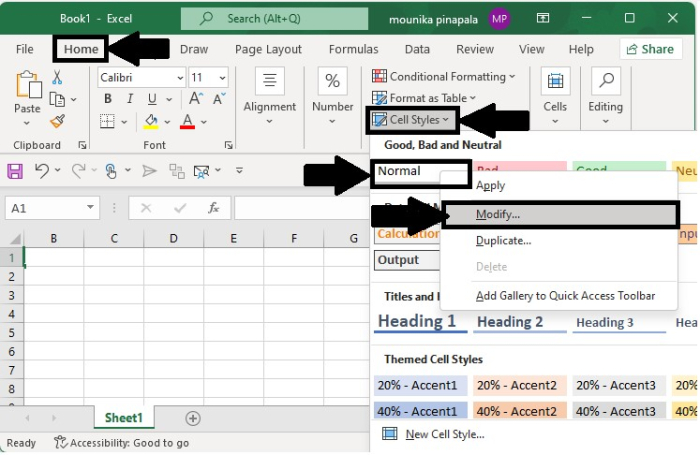
Task: Toggle Bold formatting
Action: click(x=108, y=99)
